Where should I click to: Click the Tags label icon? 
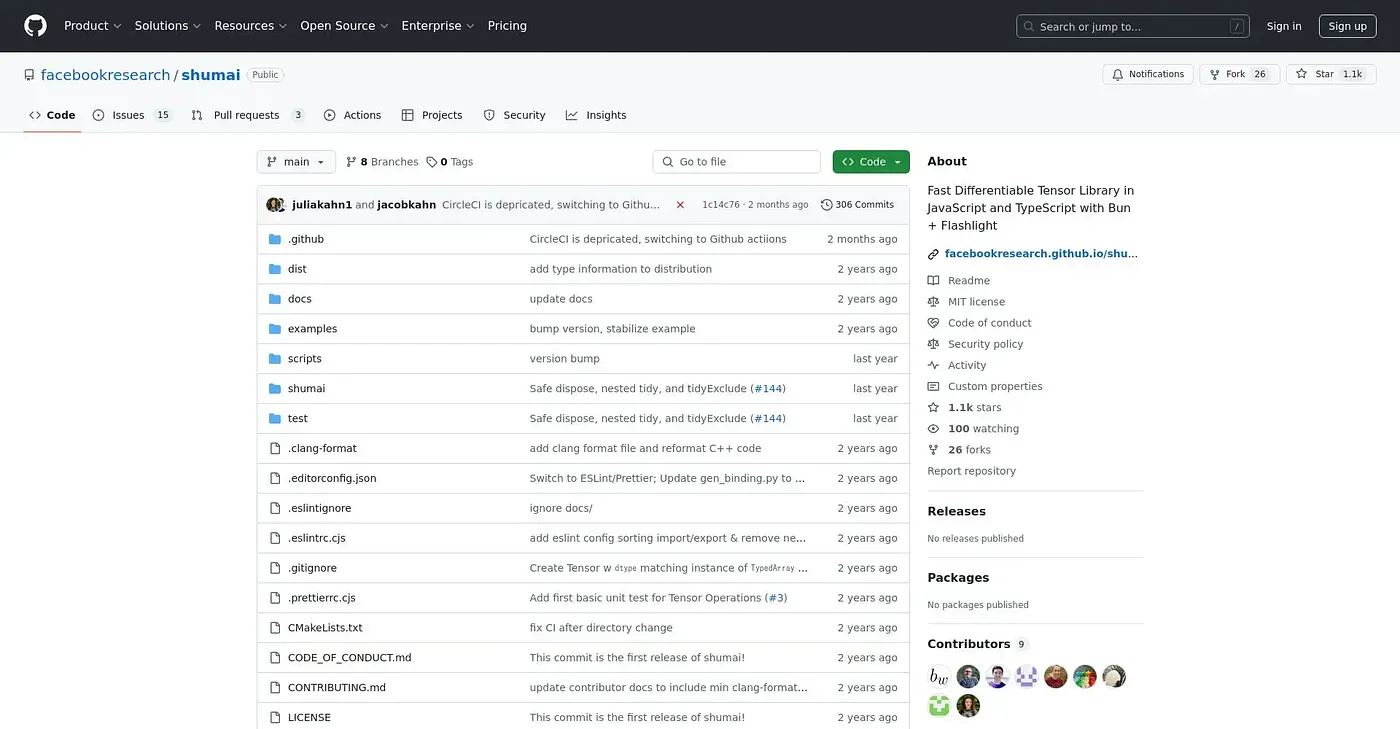432,162
